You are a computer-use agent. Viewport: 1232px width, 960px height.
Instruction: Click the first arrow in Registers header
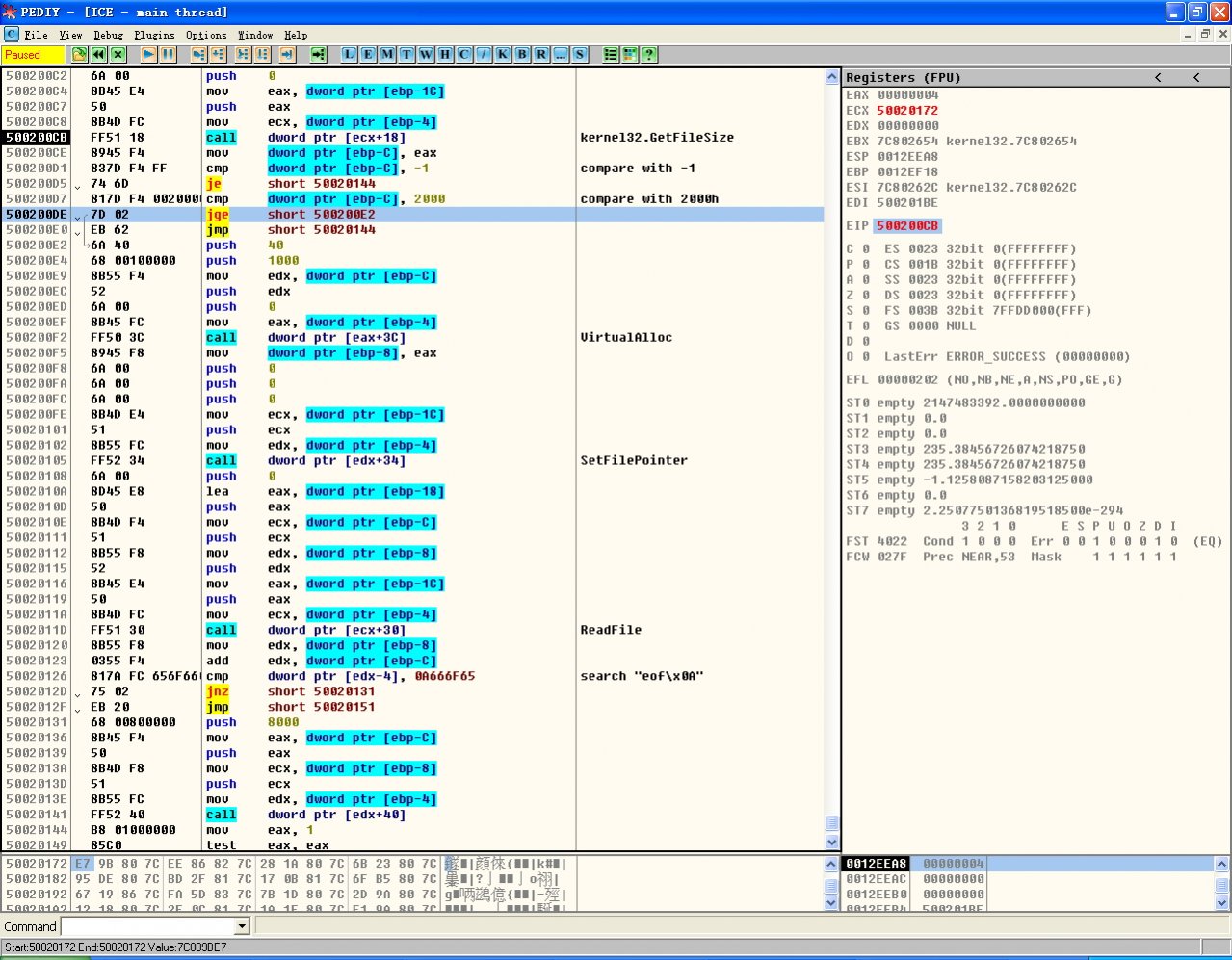[1158, 77]
